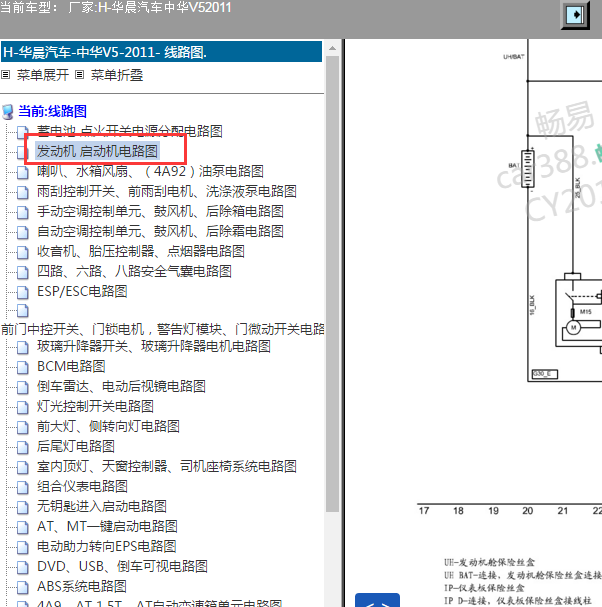
Task: Click document icon beside 倒车雷达、电动后视镜电路图
Action: point(22,387)
